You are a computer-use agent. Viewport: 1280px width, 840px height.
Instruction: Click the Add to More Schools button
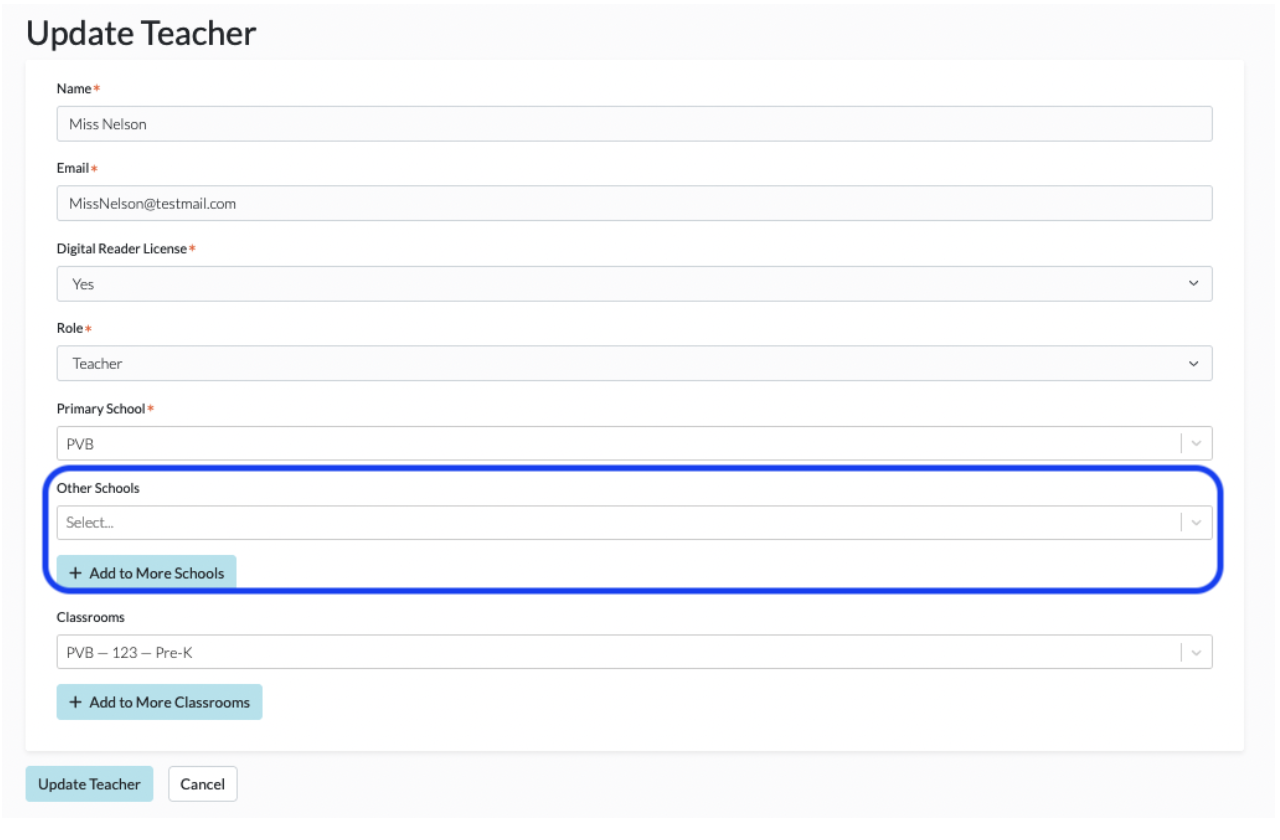[x=146, y=573]
